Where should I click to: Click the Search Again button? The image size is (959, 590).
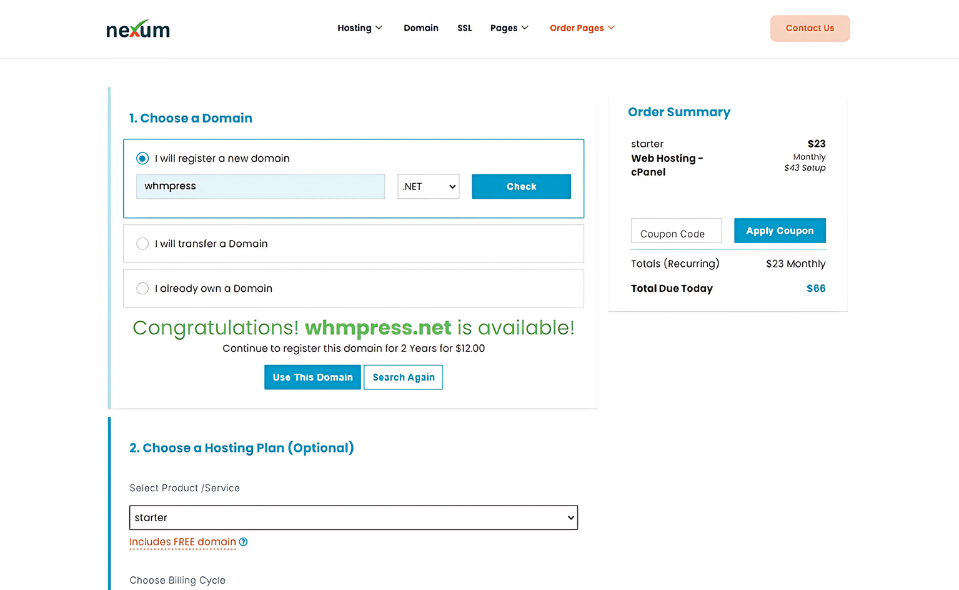point(403,377)
